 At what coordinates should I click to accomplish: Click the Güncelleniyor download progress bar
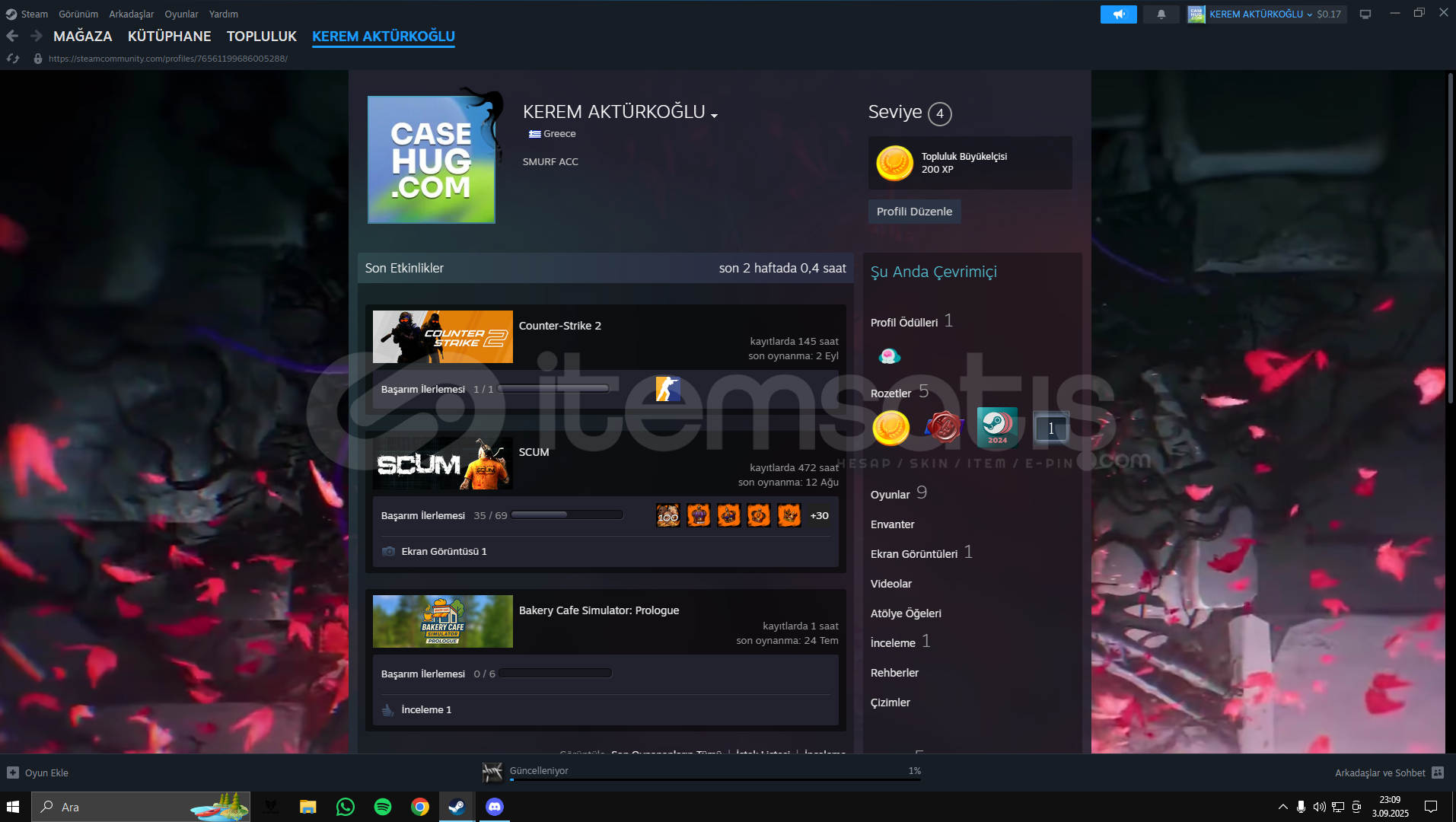point(715,780)
